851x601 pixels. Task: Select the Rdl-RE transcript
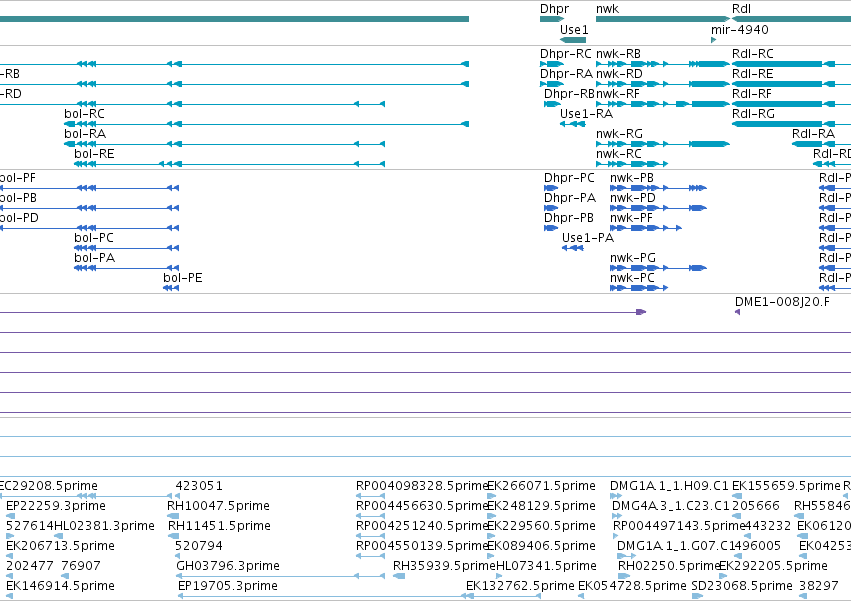(753, 74)
